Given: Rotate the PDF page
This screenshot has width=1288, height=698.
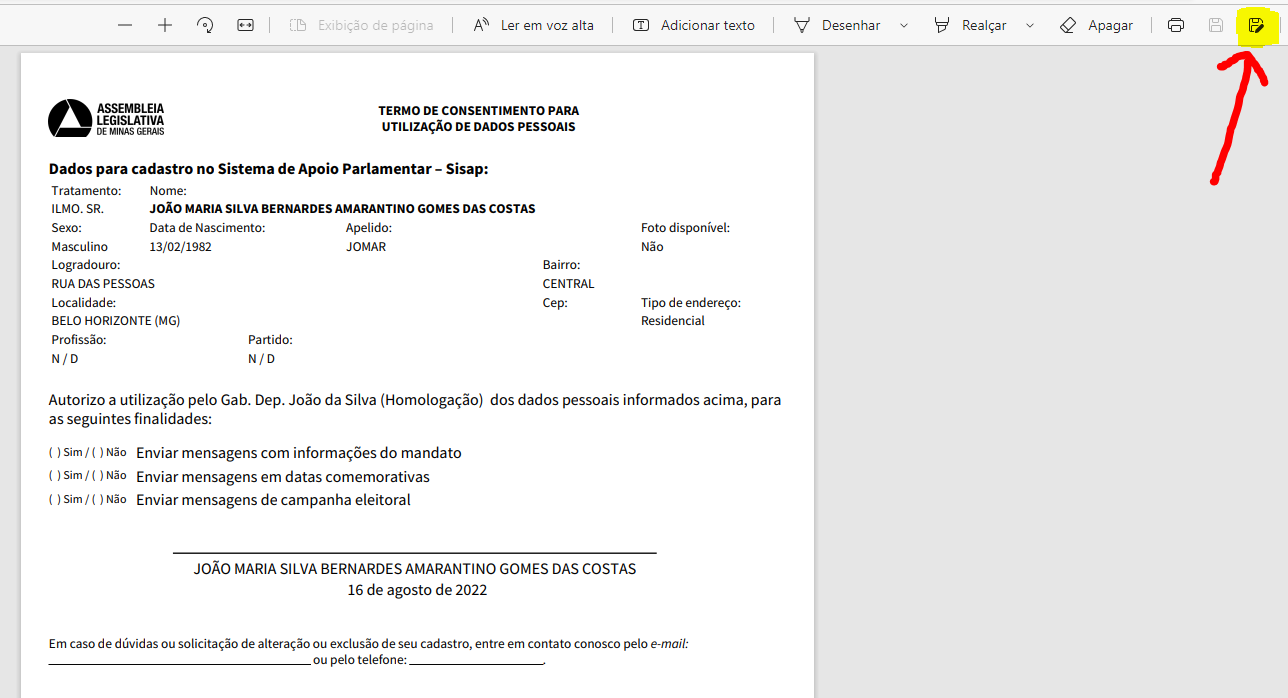Looking at the screenshot, I should pos(205,25).
